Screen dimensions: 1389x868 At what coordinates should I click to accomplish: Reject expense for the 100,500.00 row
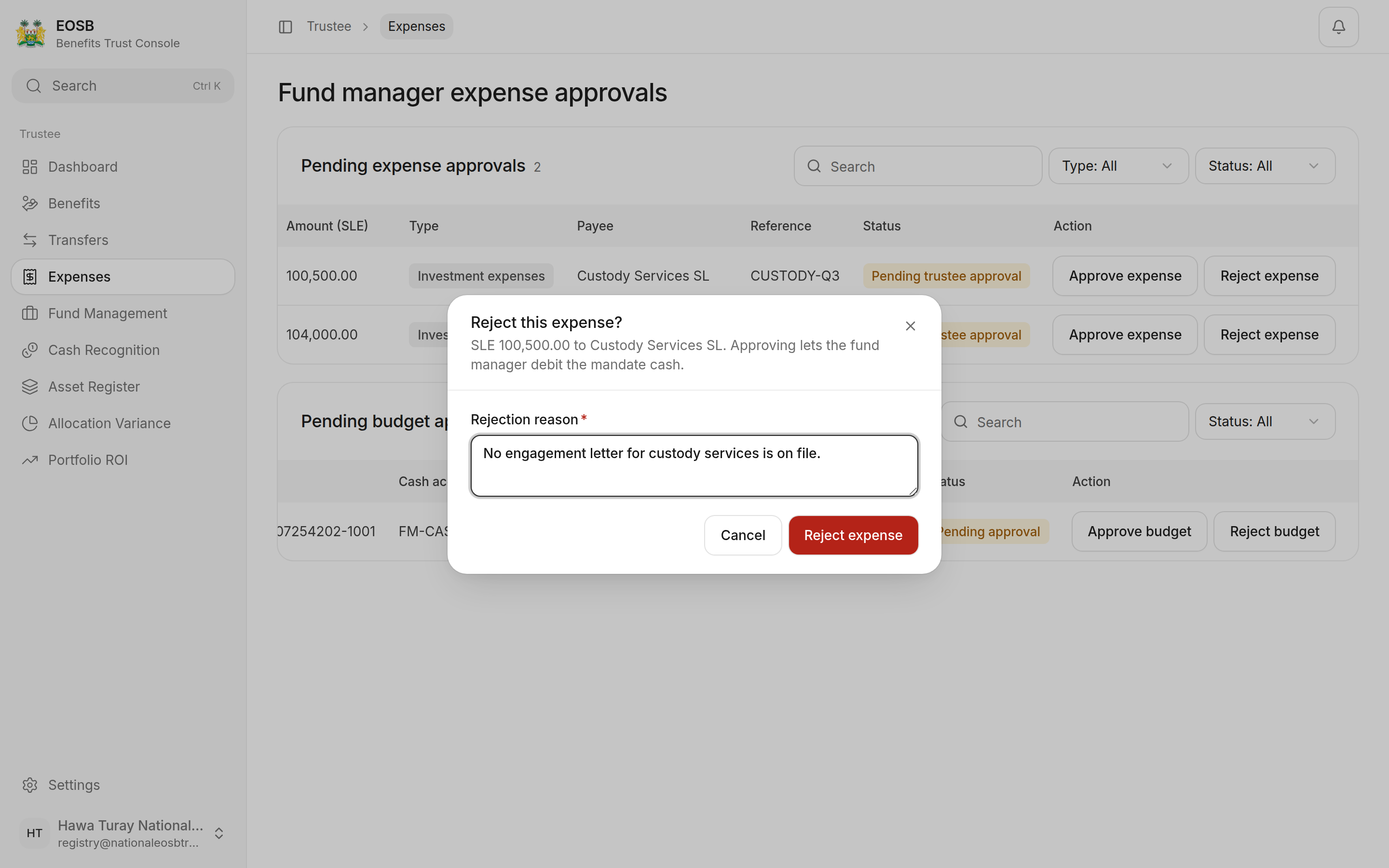1269,276
